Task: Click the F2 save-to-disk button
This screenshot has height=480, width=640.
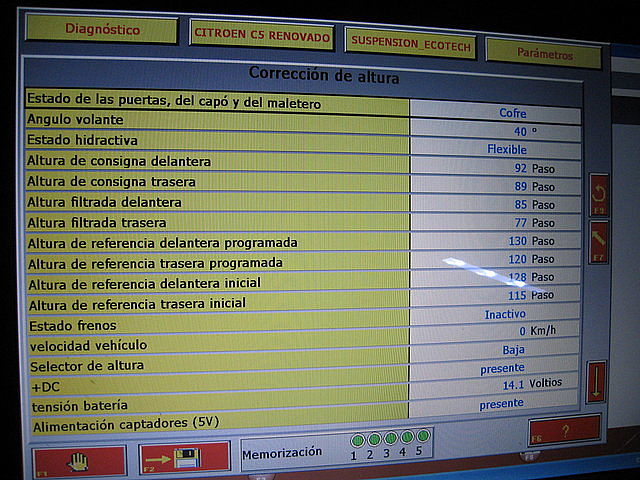Action: (185, 459)
